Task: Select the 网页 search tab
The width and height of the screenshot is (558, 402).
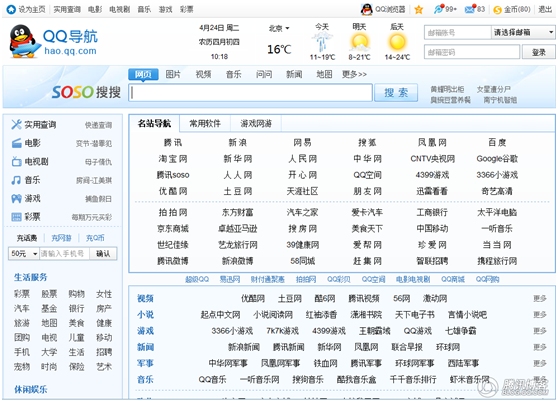Action: pyautogui.click(x=143, y=74)
